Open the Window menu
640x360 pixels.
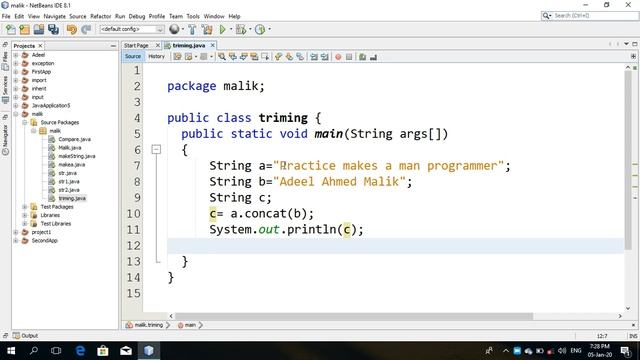pos(214,16)
